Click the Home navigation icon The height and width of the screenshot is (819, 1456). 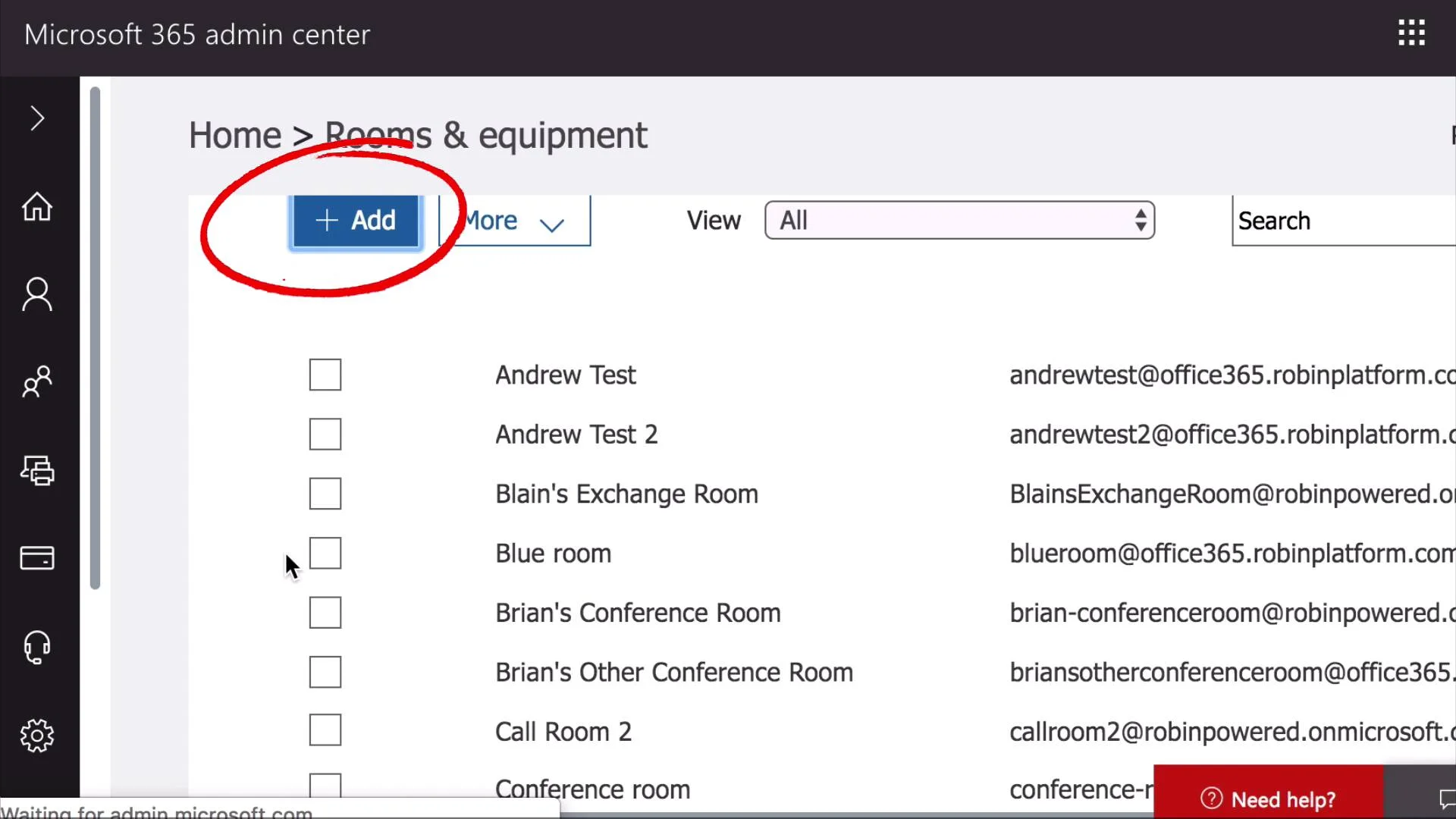[37, 207]
